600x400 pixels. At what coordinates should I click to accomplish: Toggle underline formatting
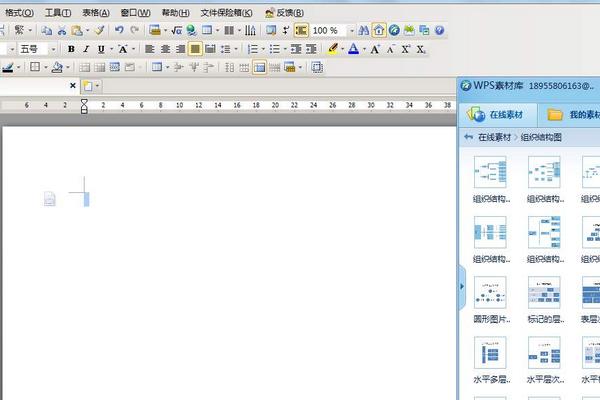tap(101, 49)
